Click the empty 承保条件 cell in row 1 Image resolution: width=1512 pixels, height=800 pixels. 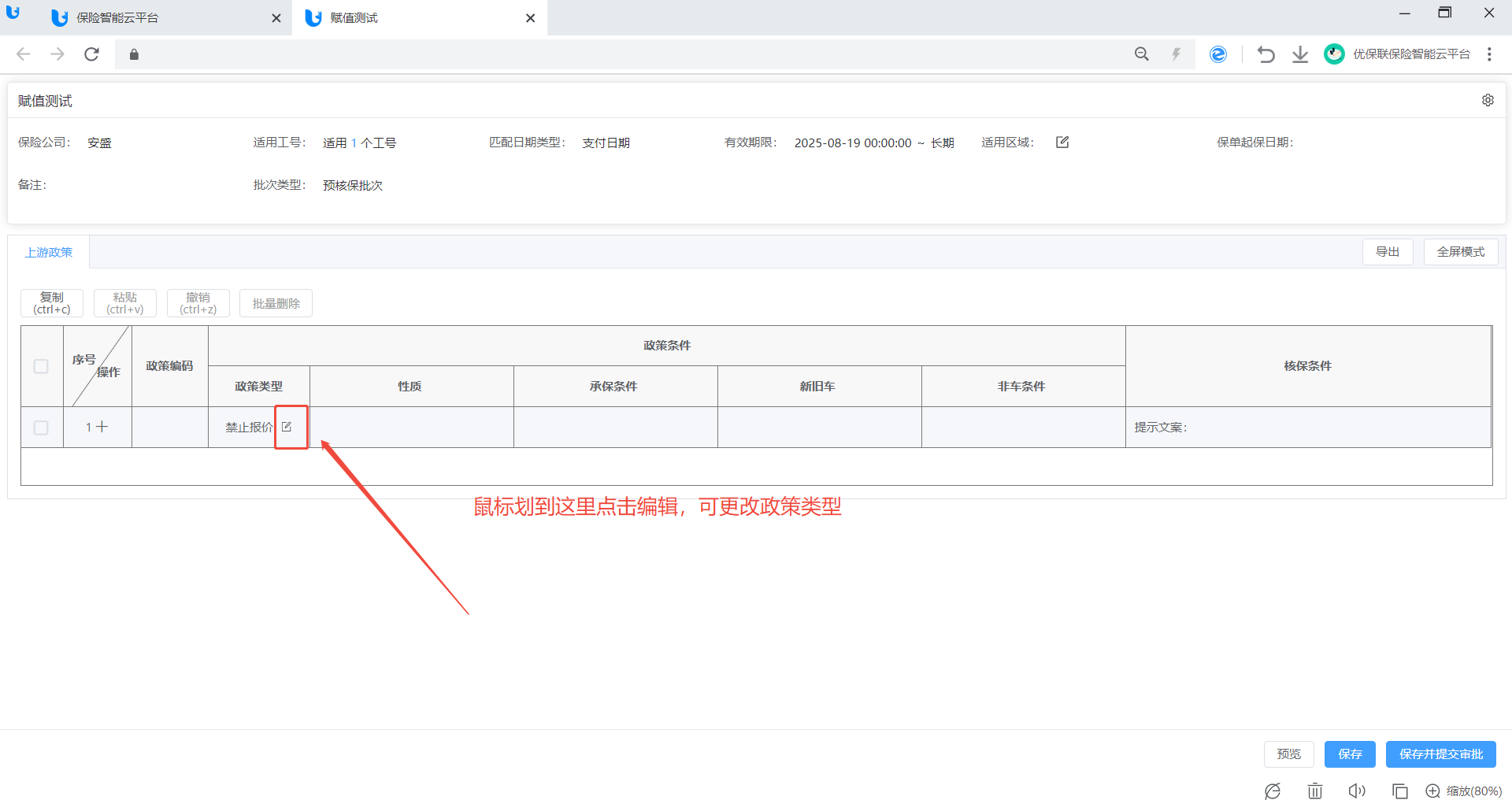tap(616, 427)
